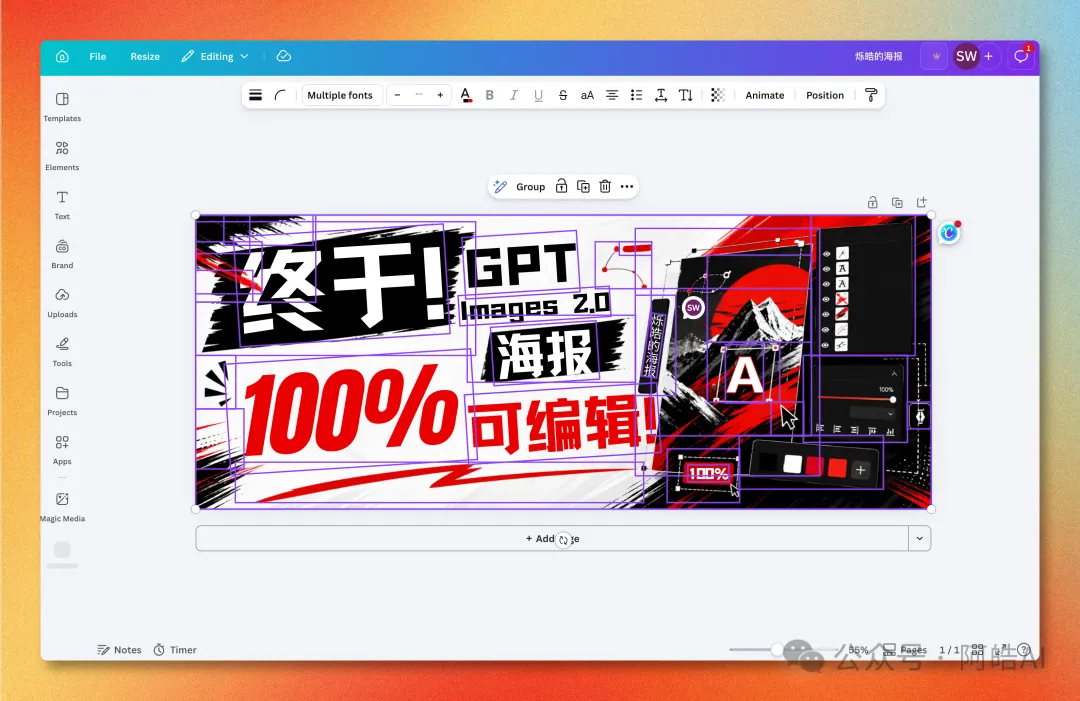
Task: Open corner rounding icon
Action: coord(280,95)
